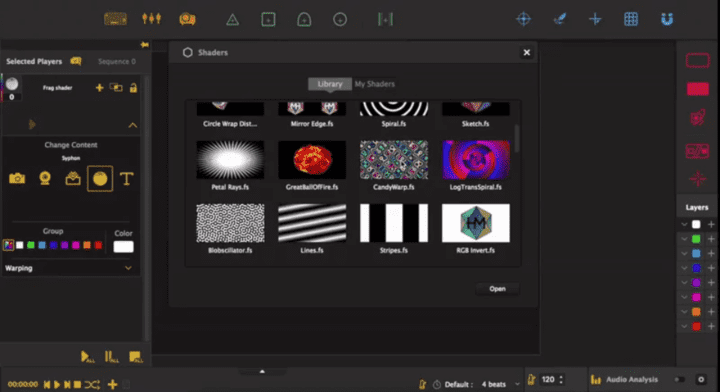Click the Selected Players tab
The height and width of the screenshot is (392, 720).
[x=34, y=62]
